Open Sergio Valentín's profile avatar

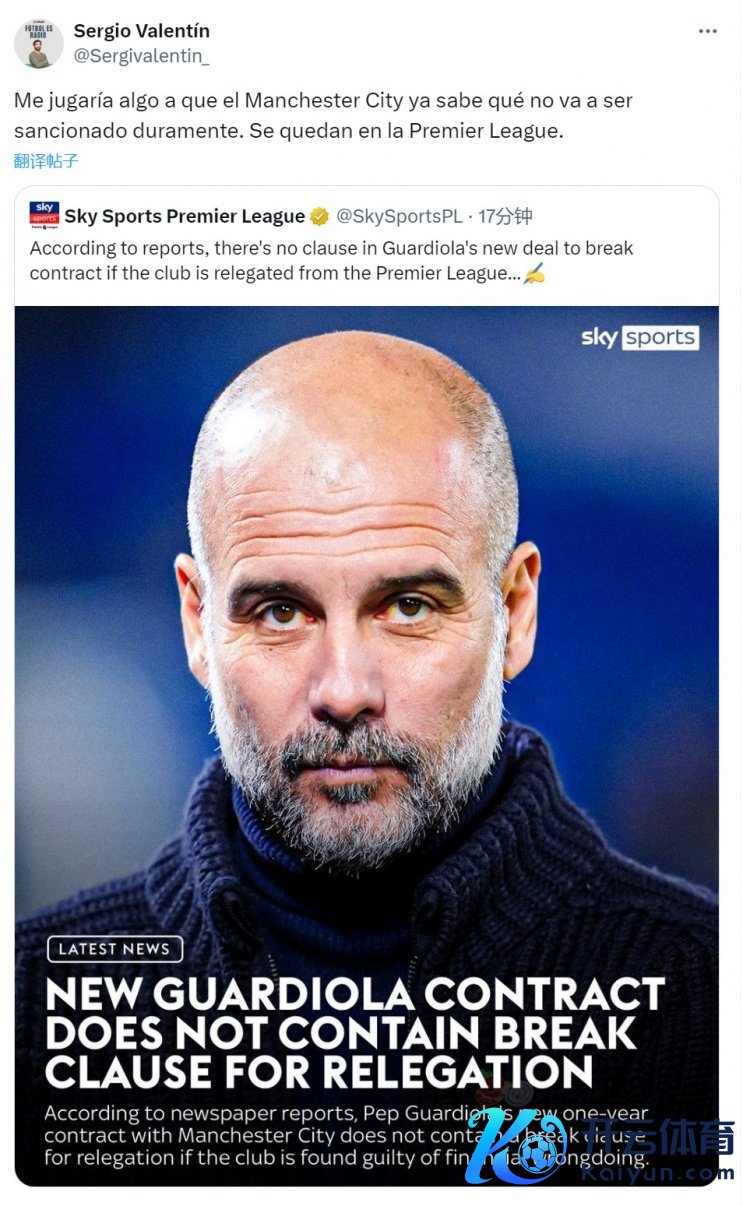38,43
